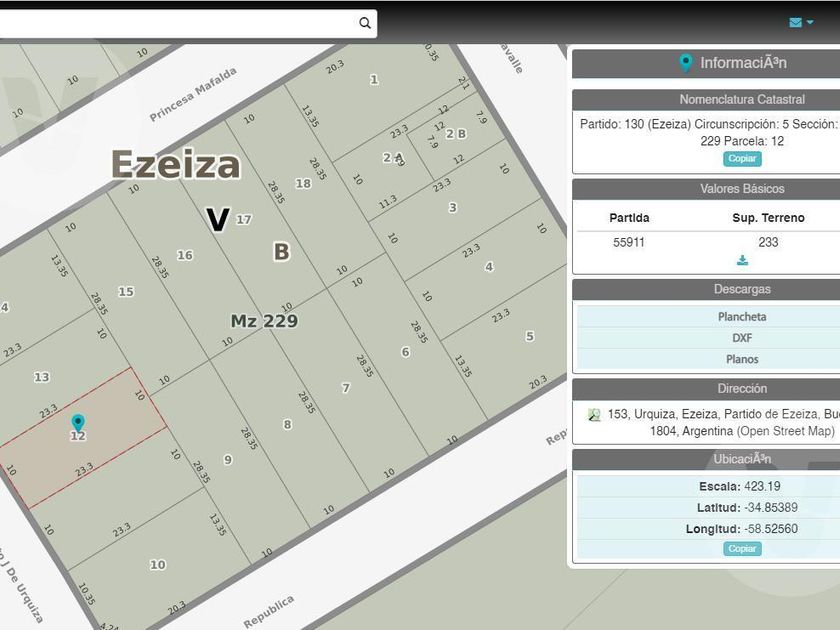Click the Longitud value -58.52560
This screenshot has height=630, width=840.
click(x=771, y=529)
